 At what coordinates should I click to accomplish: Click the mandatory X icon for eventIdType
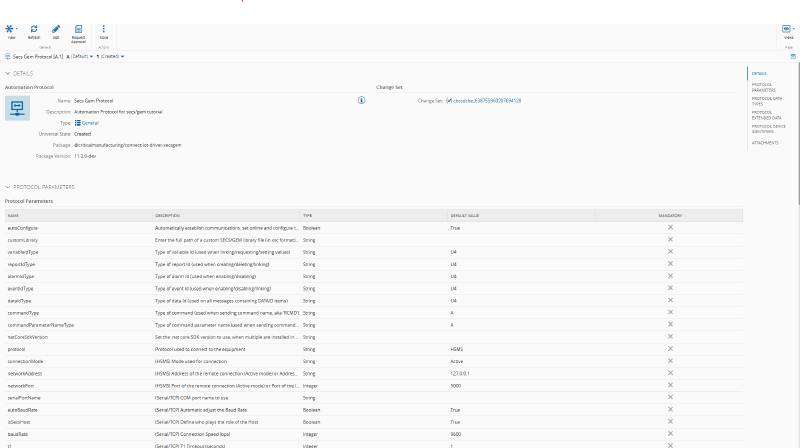click(x=670, y=288)
